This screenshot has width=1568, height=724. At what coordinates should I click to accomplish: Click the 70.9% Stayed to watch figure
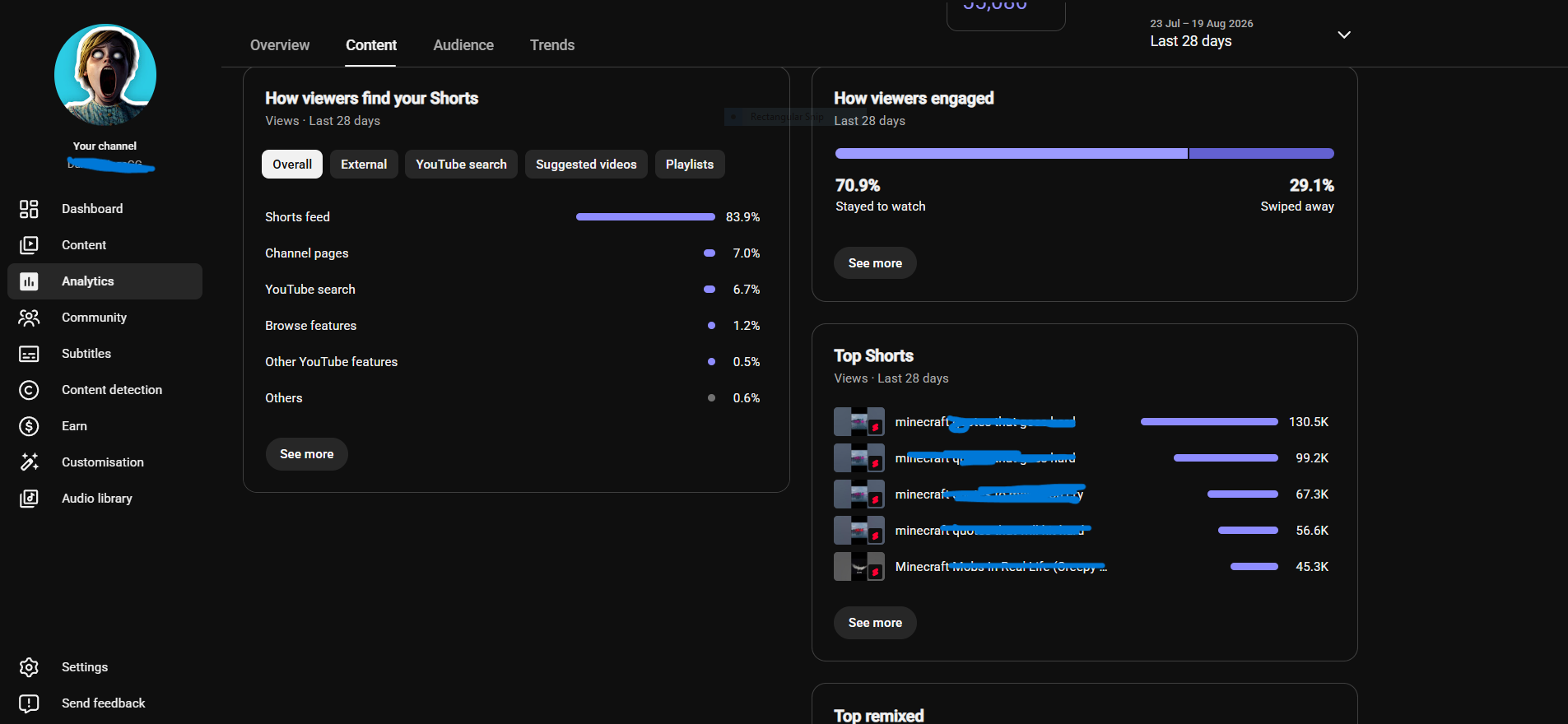click(x=858, y=186)
